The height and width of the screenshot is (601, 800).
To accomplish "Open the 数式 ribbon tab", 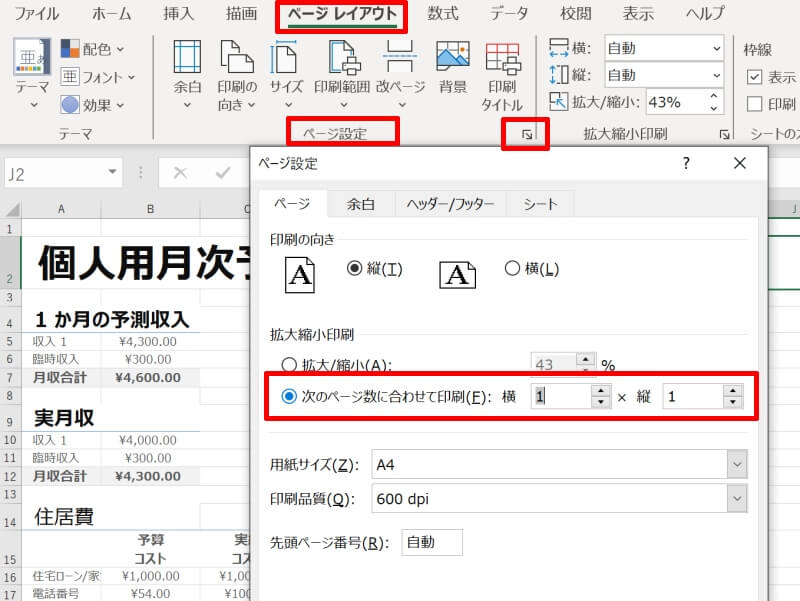I will pyautogui.click(x=443, y=13).
